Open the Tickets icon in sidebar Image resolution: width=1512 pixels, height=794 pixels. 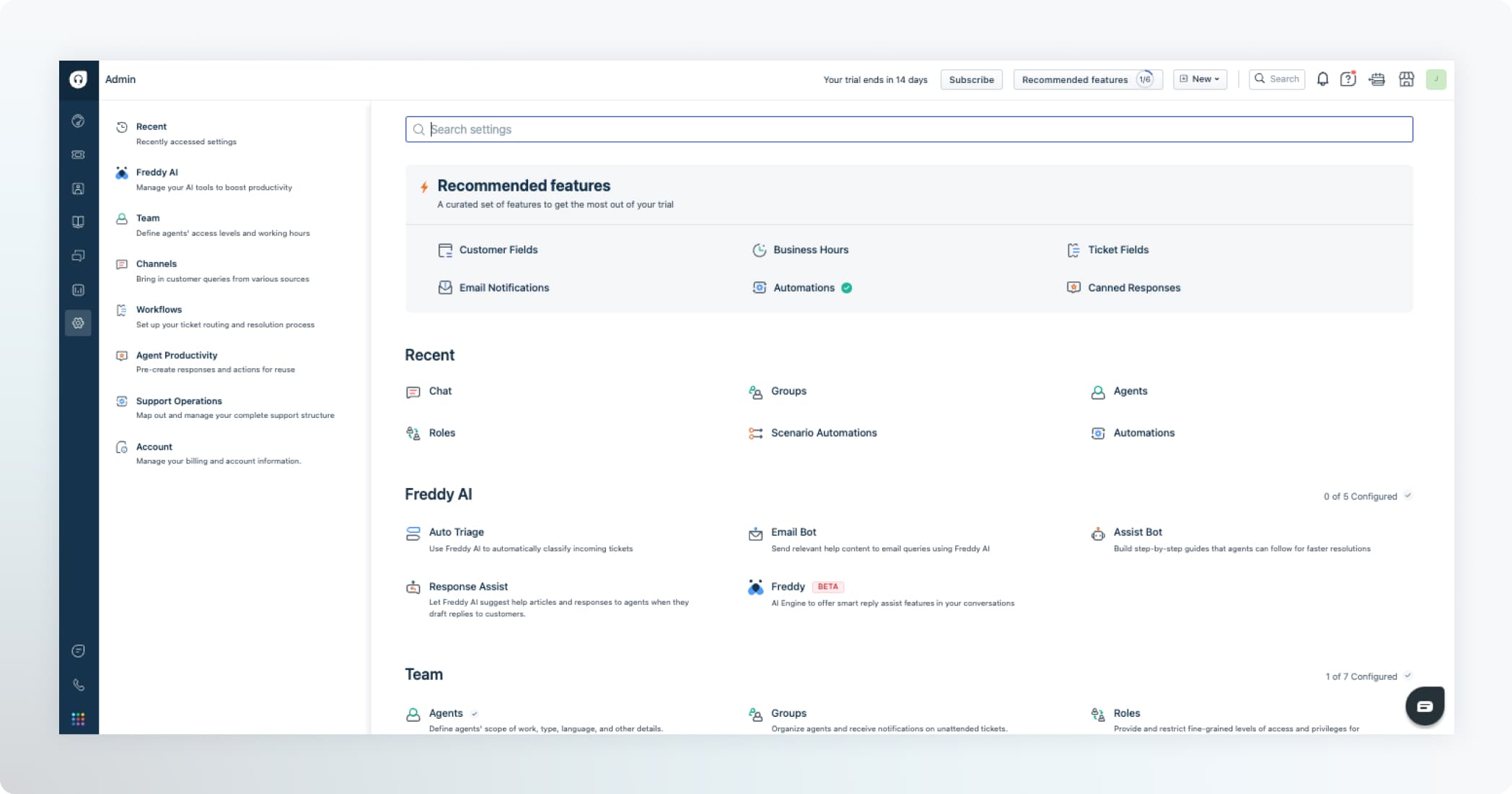(x=79, y=154)
